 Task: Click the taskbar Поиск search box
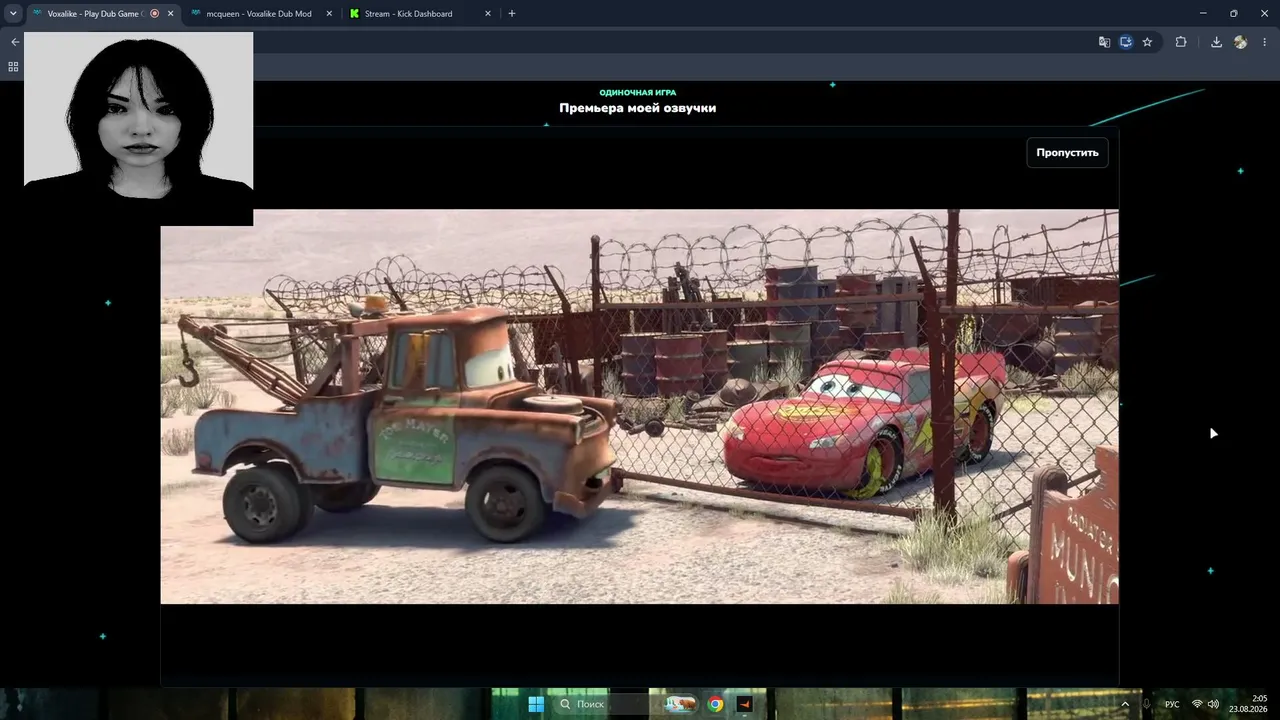600,704
